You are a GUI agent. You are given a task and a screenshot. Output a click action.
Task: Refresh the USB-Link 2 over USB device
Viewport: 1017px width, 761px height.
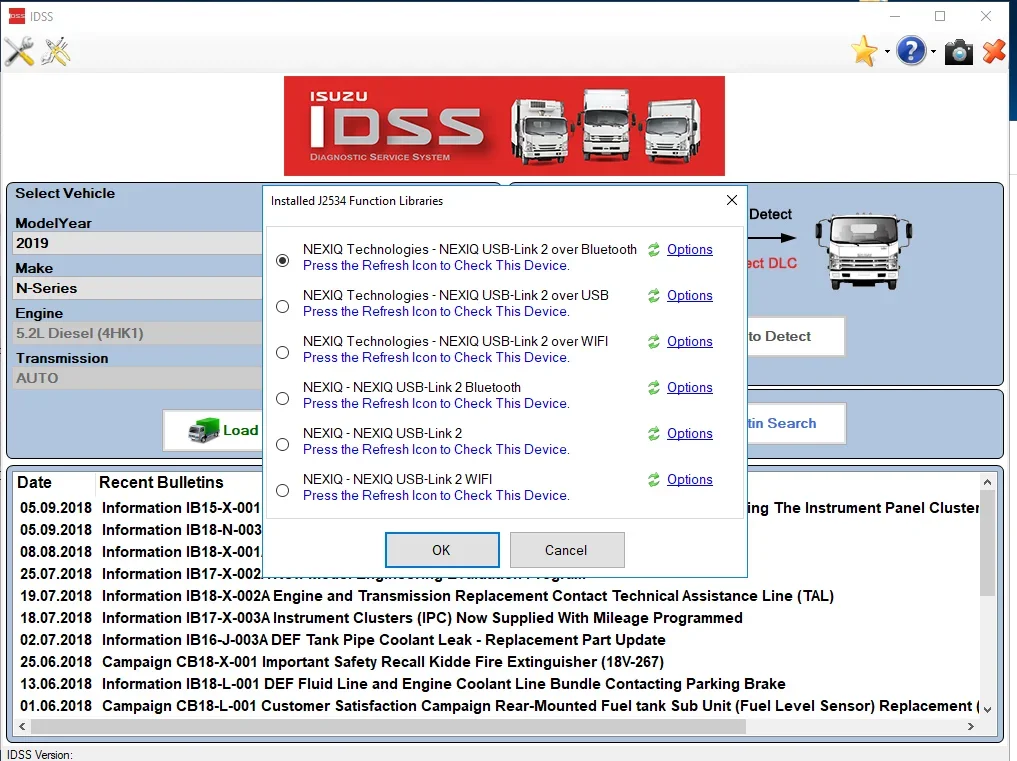pos(654,296)
